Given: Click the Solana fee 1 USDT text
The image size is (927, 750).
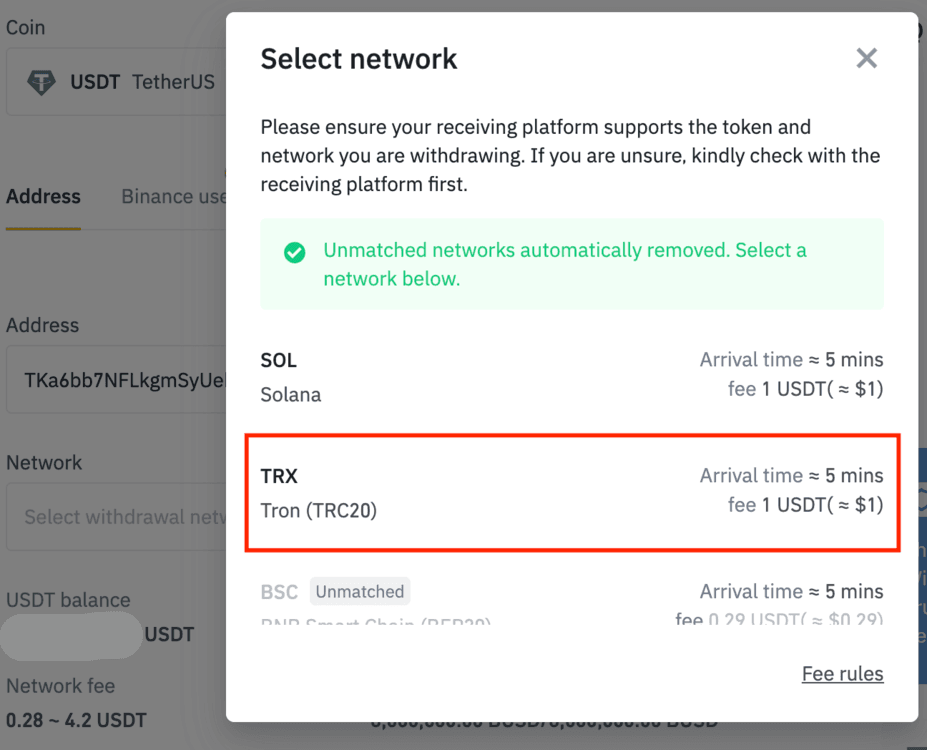Looking at the screenshot, I should (x=805, y=389).
